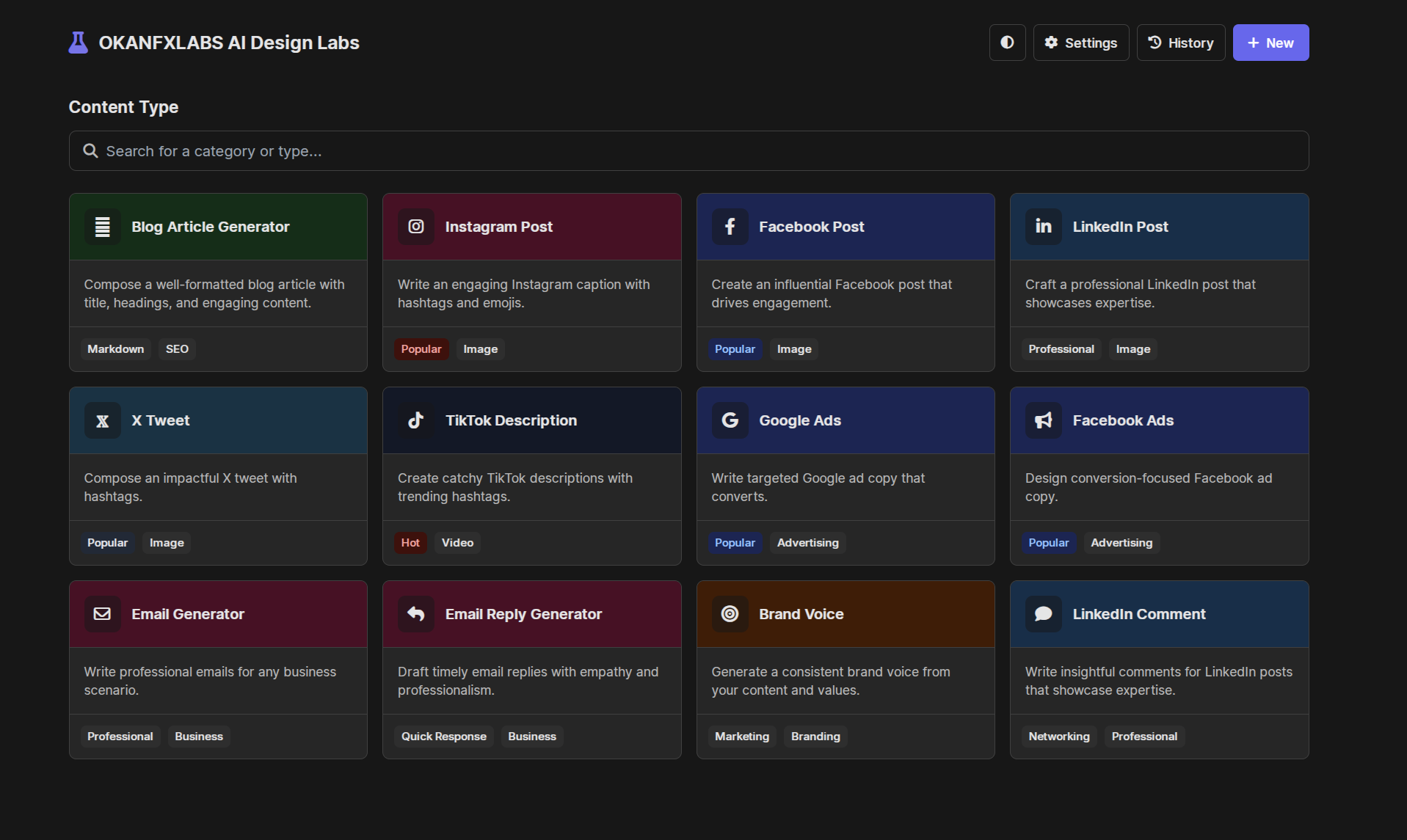Click the Facebook Ads megaphone icon
The height and width of the screenshot is (840, 1407).
(1043, 420)
